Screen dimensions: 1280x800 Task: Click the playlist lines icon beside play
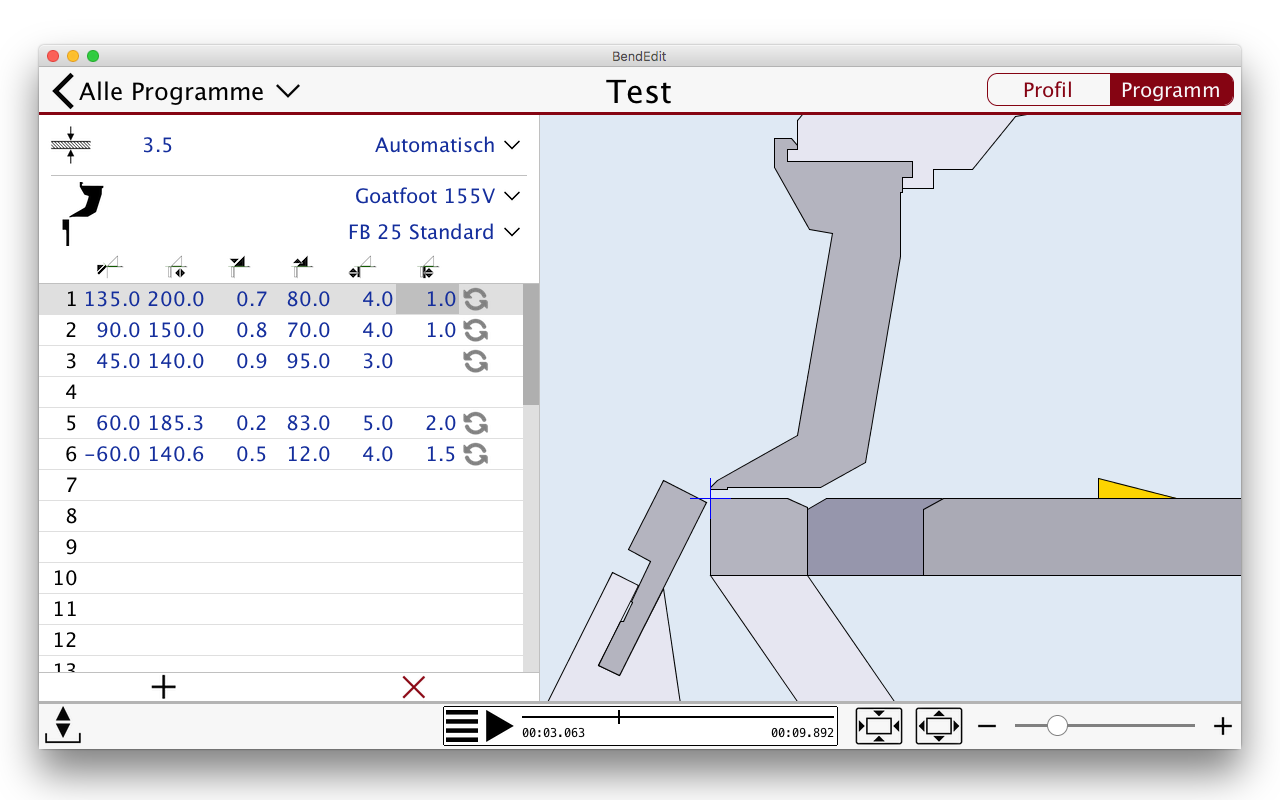(x=462, y=726)
